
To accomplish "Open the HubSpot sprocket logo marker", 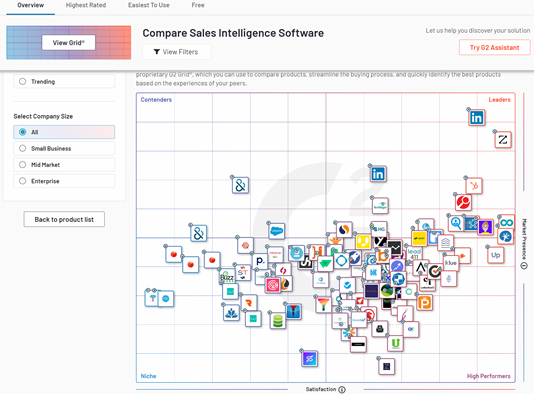I will tap(474, 186).
